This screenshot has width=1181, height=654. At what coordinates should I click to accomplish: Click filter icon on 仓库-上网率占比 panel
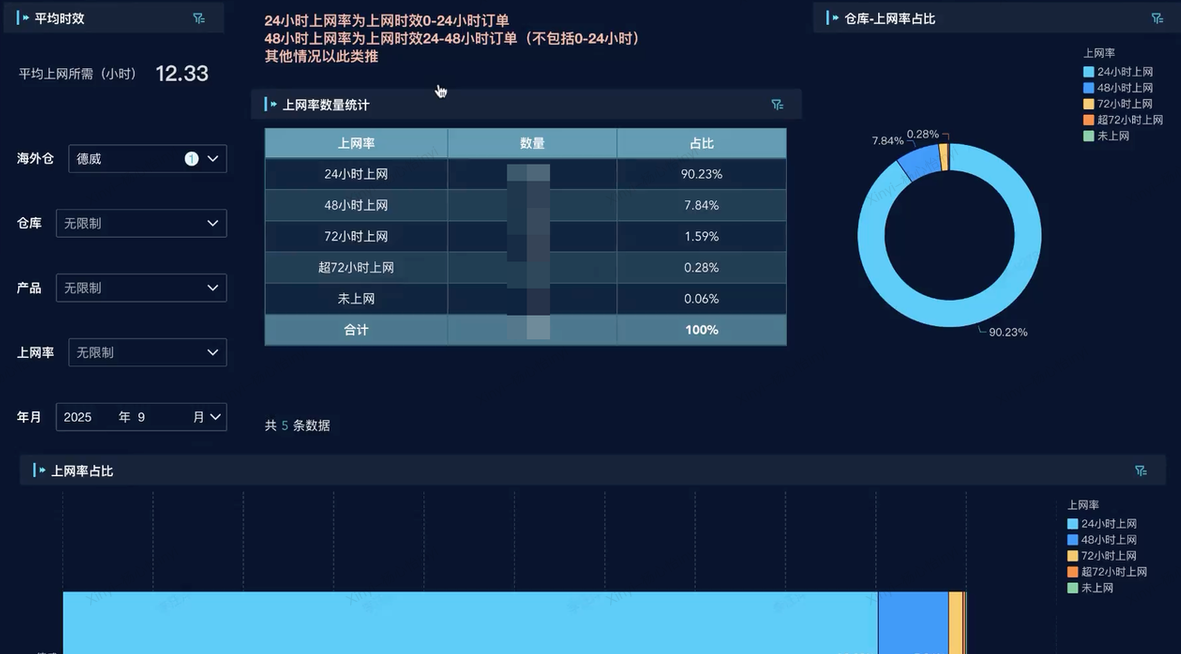[1157, 18]
